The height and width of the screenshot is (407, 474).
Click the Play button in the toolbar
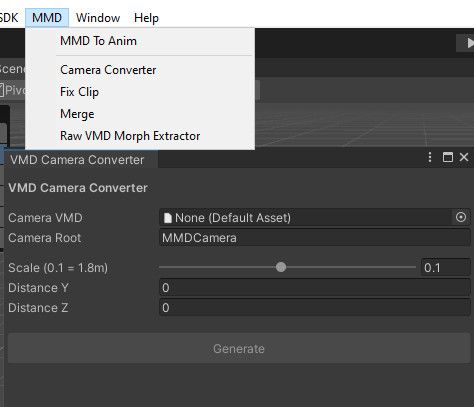tap(468, 43)
